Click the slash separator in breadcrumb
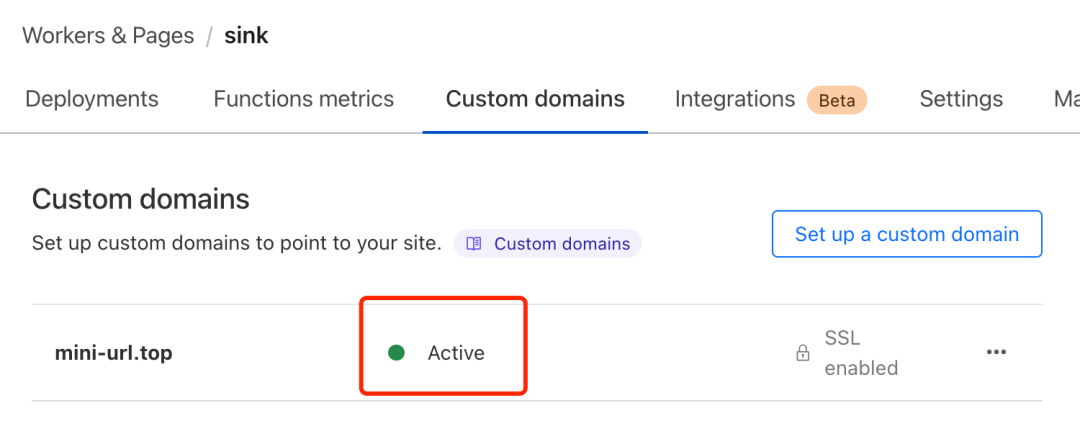 (209, 37)
